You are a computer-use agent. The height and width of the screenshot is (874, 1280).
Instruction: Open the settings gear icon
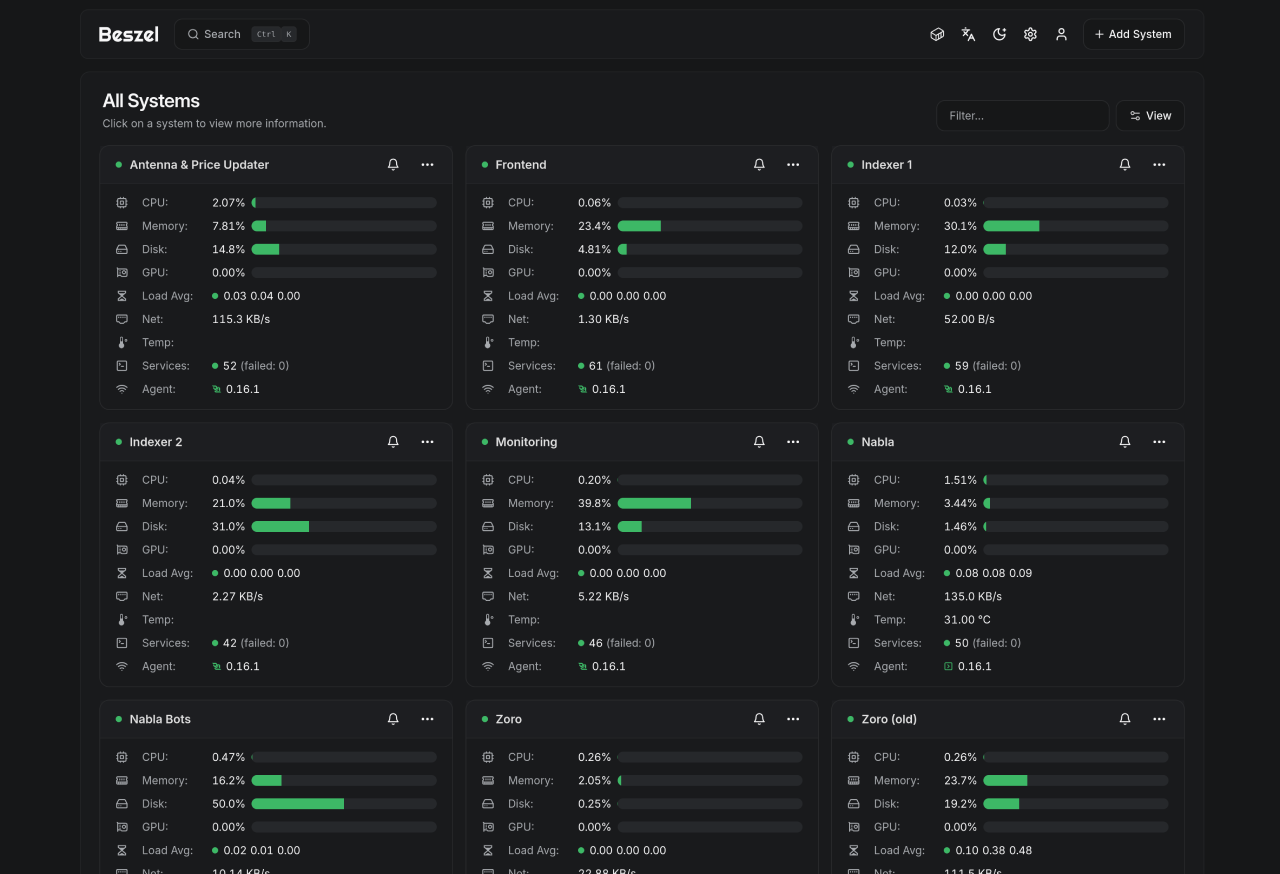[1030, 34]
